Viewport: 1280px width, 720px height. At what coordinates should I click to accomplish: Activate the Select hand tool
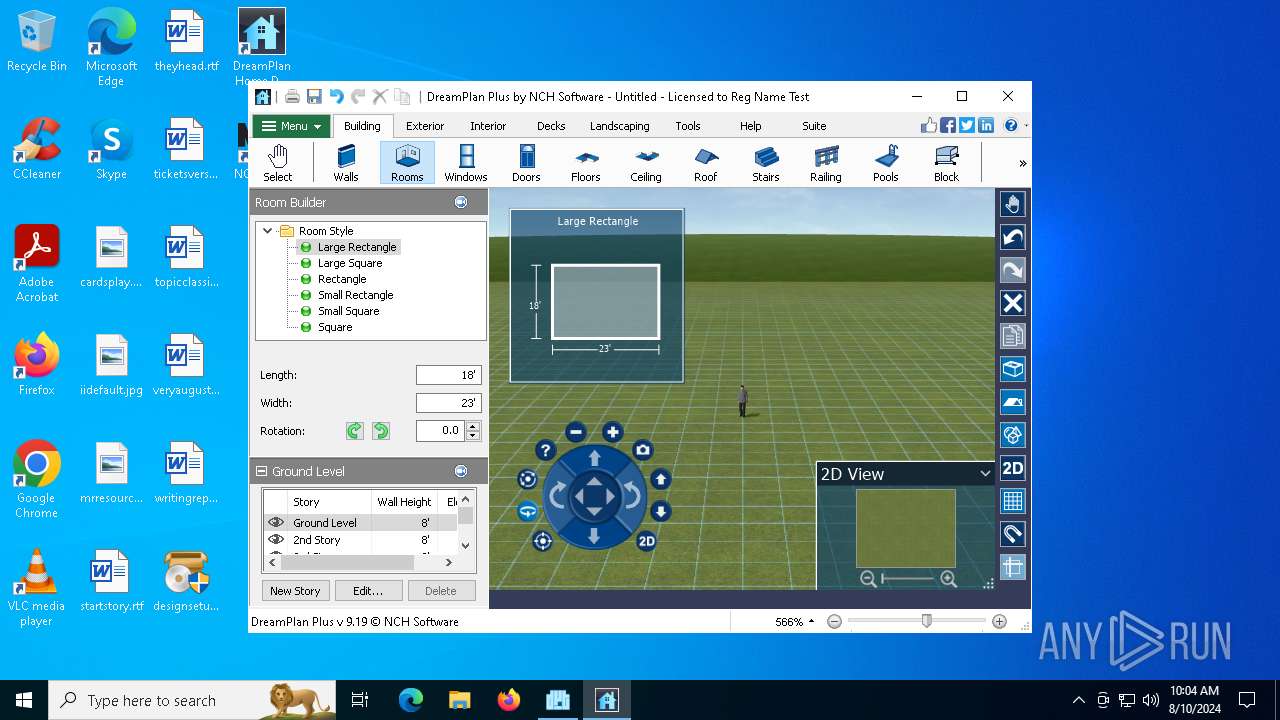coord(278,163)
